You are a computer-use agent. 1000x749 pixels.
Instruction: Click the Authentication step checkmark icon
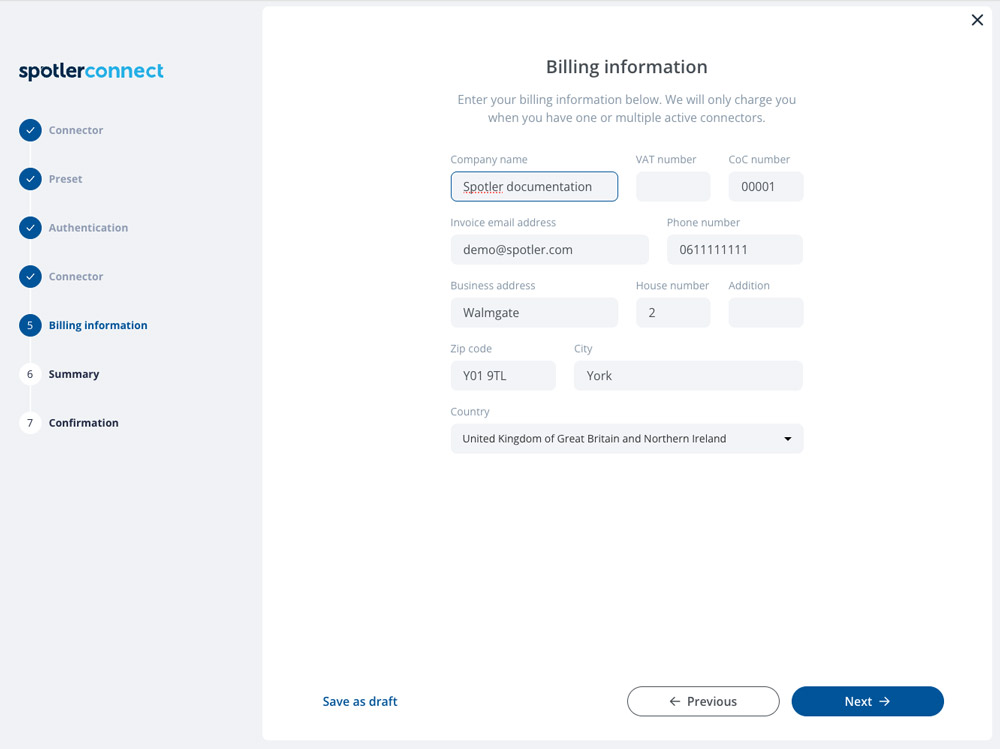click(30, 228)
